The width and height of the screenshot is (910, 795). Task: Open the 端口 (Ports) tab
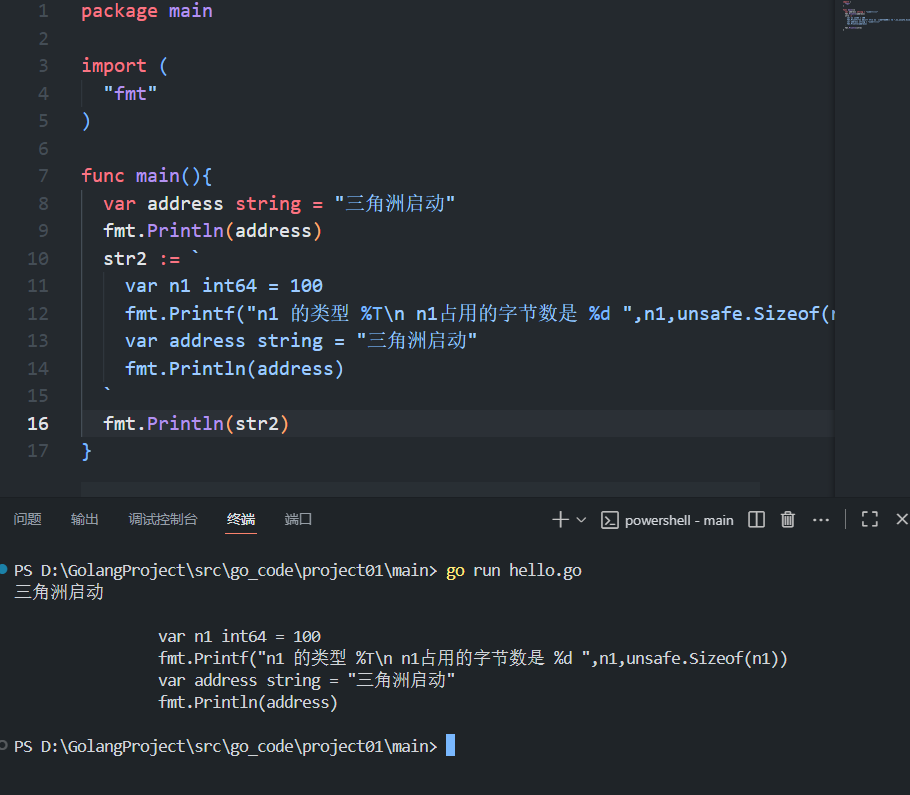coord(298,519)
